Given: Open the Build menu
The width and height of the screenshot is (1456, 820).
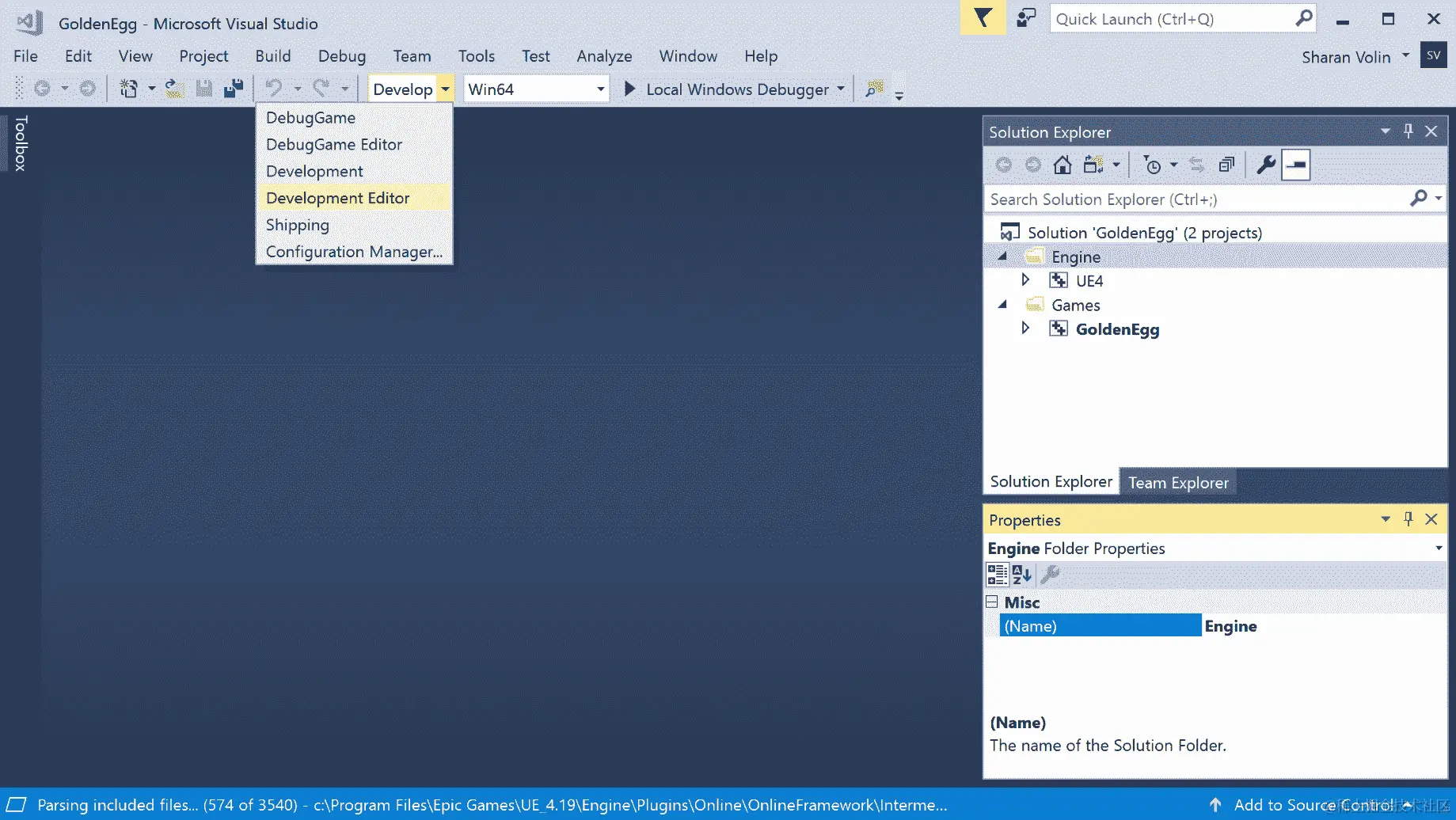Looking at the screenshot, I should pyautogui.click(x=273, y=56).
